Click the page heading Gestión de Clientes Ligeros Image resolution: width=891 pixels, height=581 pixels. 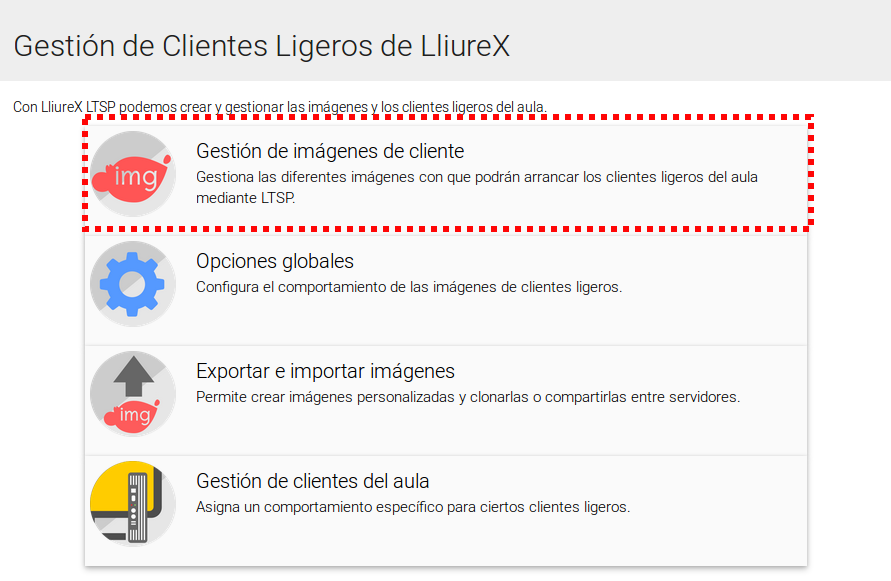(262, 46)
